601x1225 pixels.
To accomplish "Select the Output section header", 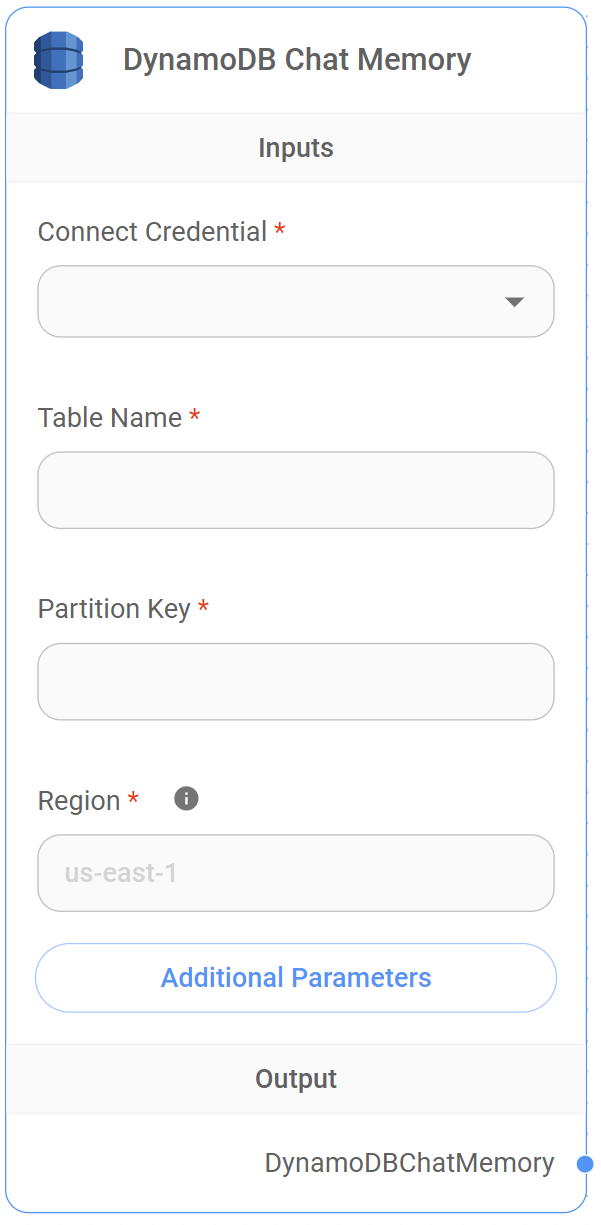I will [296, 1078].
